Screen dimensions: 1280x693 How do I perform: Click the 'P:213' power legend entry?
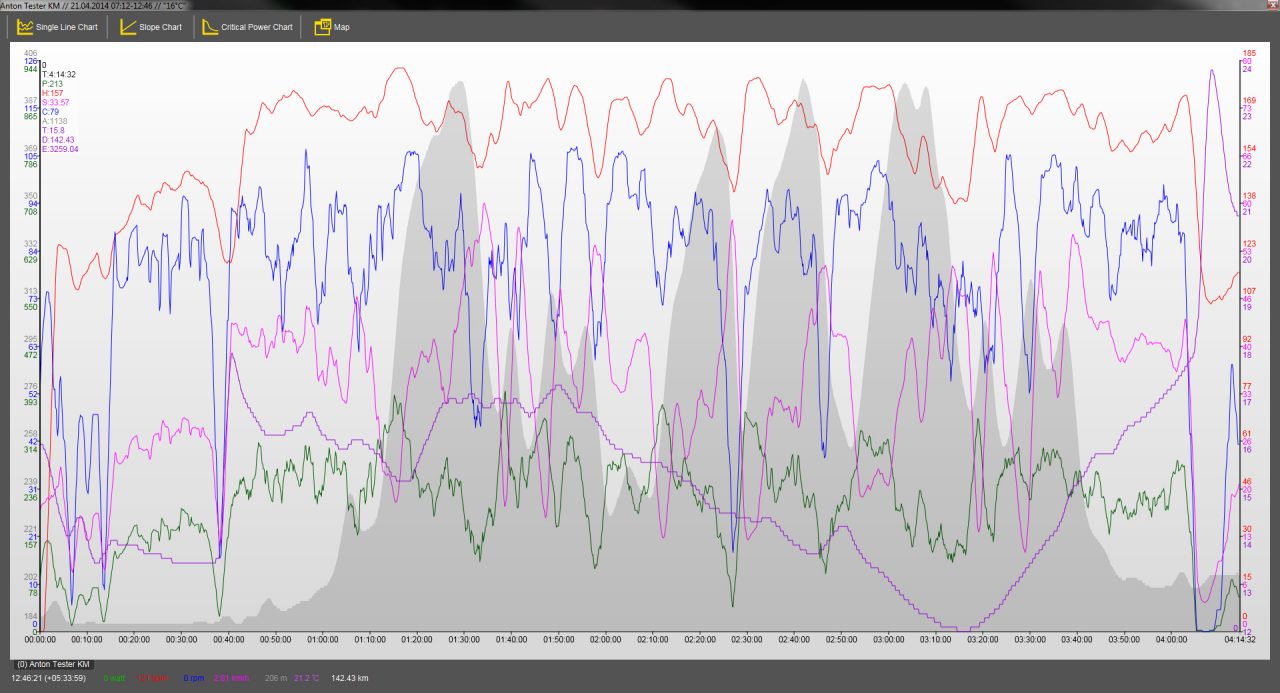(51, 84)
